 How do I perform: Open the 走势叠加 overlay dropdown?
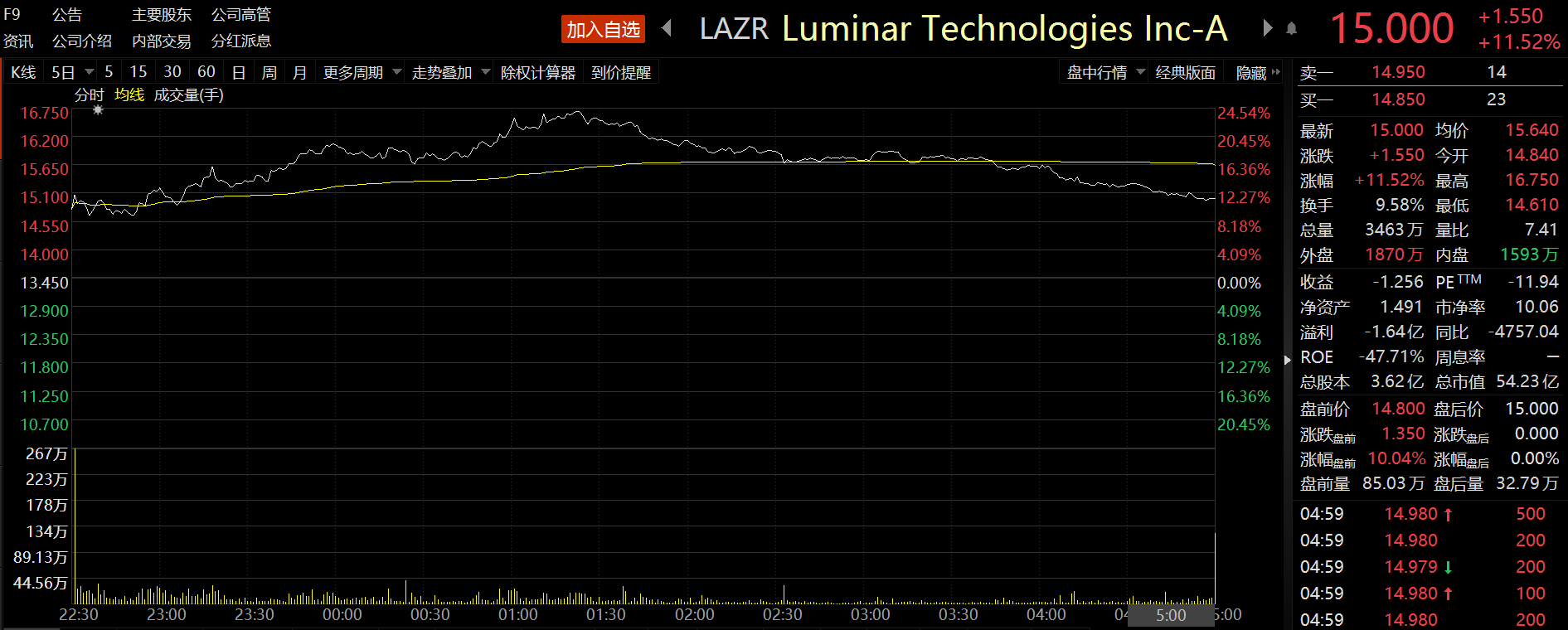tap(486, 72)
